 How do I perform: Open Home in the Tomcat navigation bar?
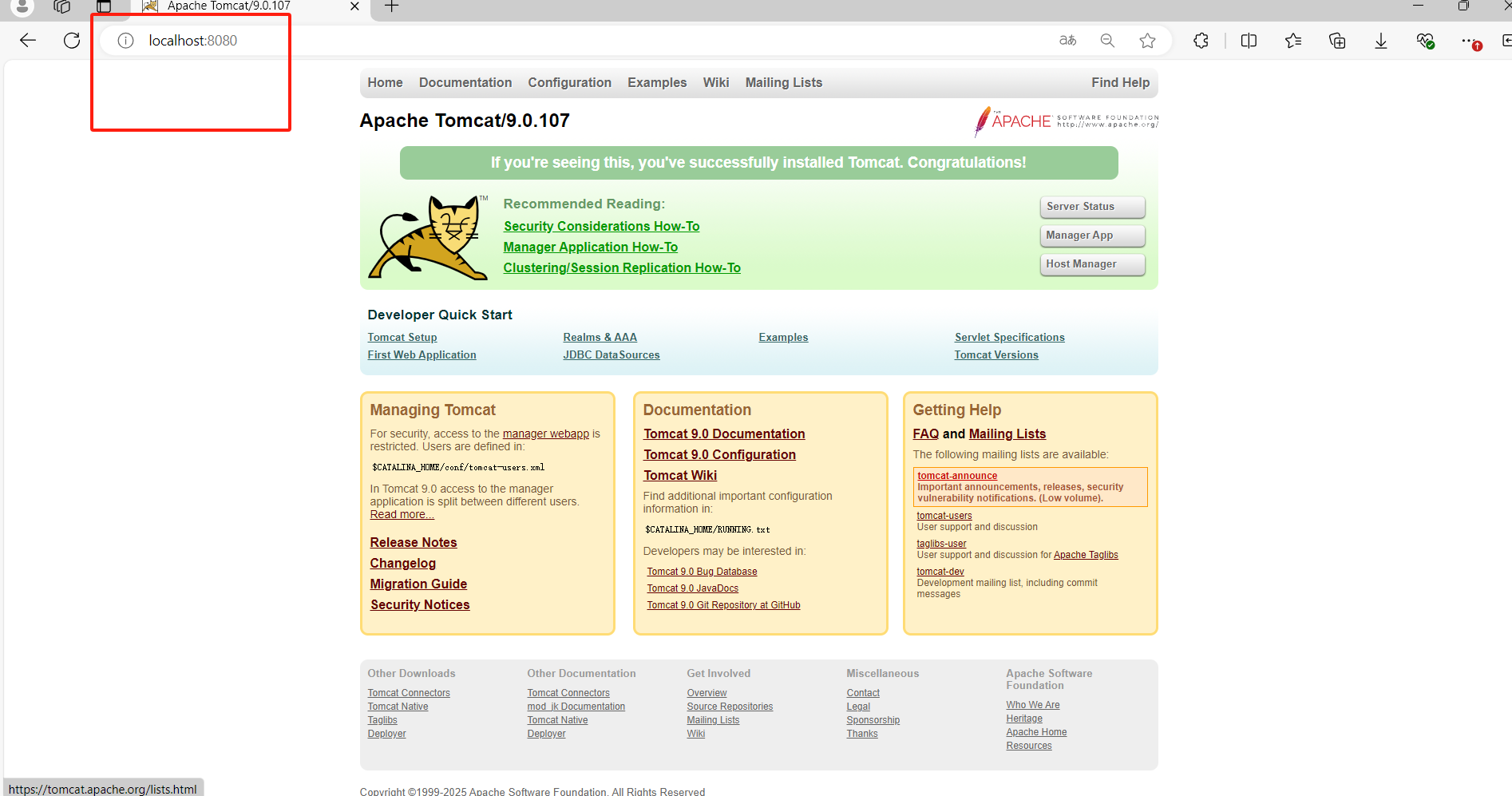[x=385, y=82]
